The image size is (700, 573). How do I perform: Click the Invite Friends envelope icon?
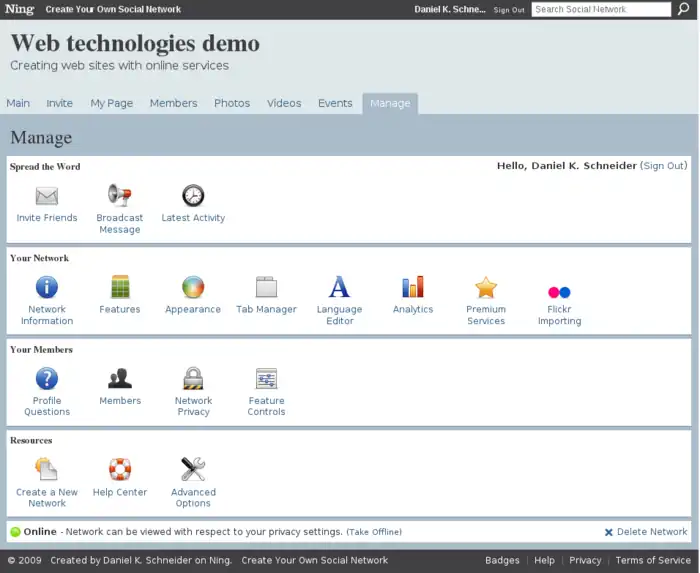[x=47, y=196]
